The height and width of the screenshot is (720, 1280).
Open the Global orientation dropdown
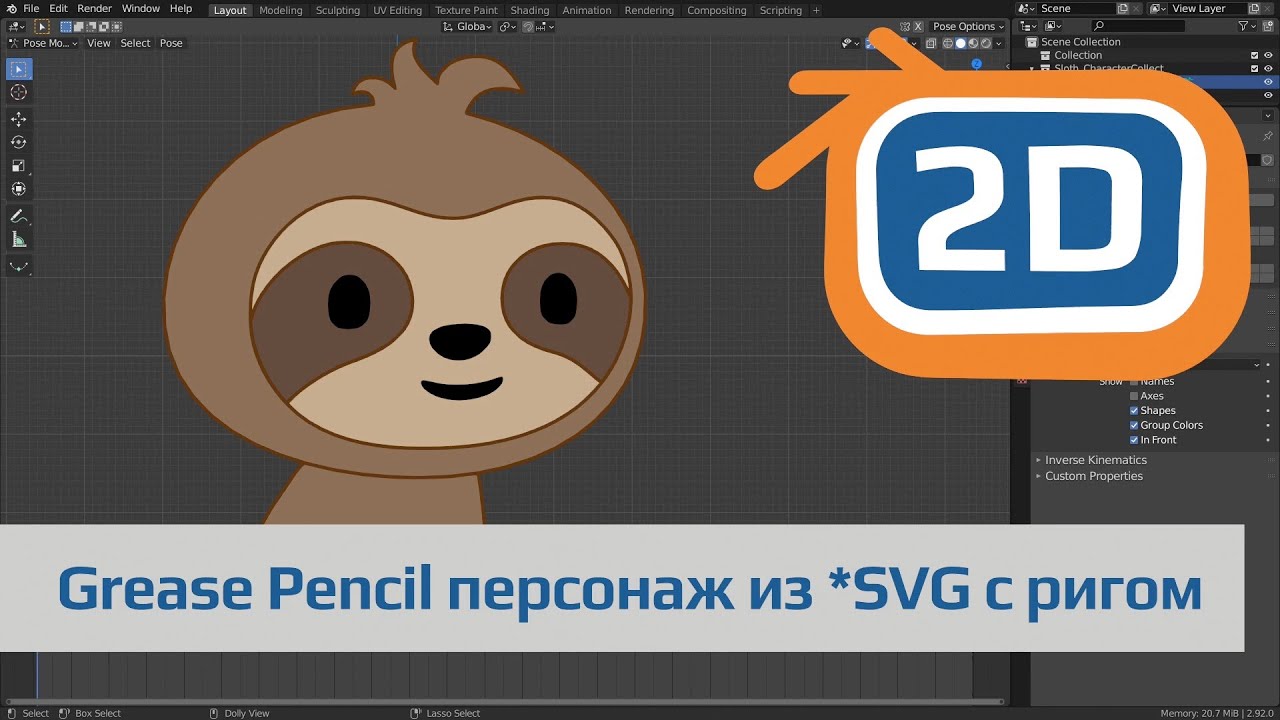coord(468,27)
